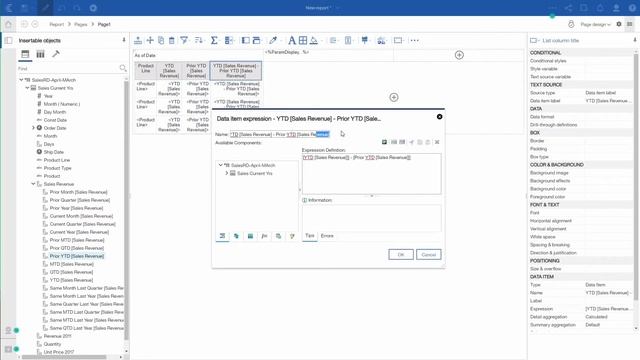Click the delete (trash) icon in the report toolbar
The width and height of the screenshot is (640, 360).
click(x=172, y=40)
